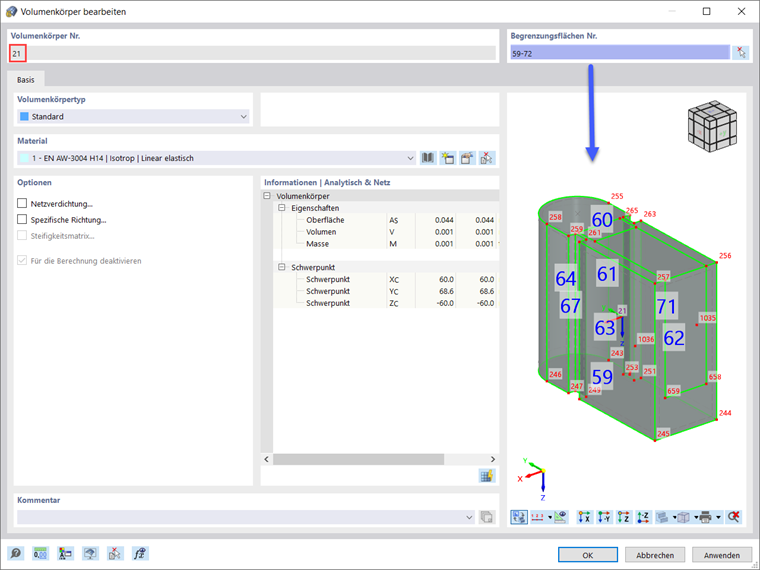The height and width of the screenshot is (570, 760).
Task: Click surface label 62 in the preview
Action: point(674,338)
